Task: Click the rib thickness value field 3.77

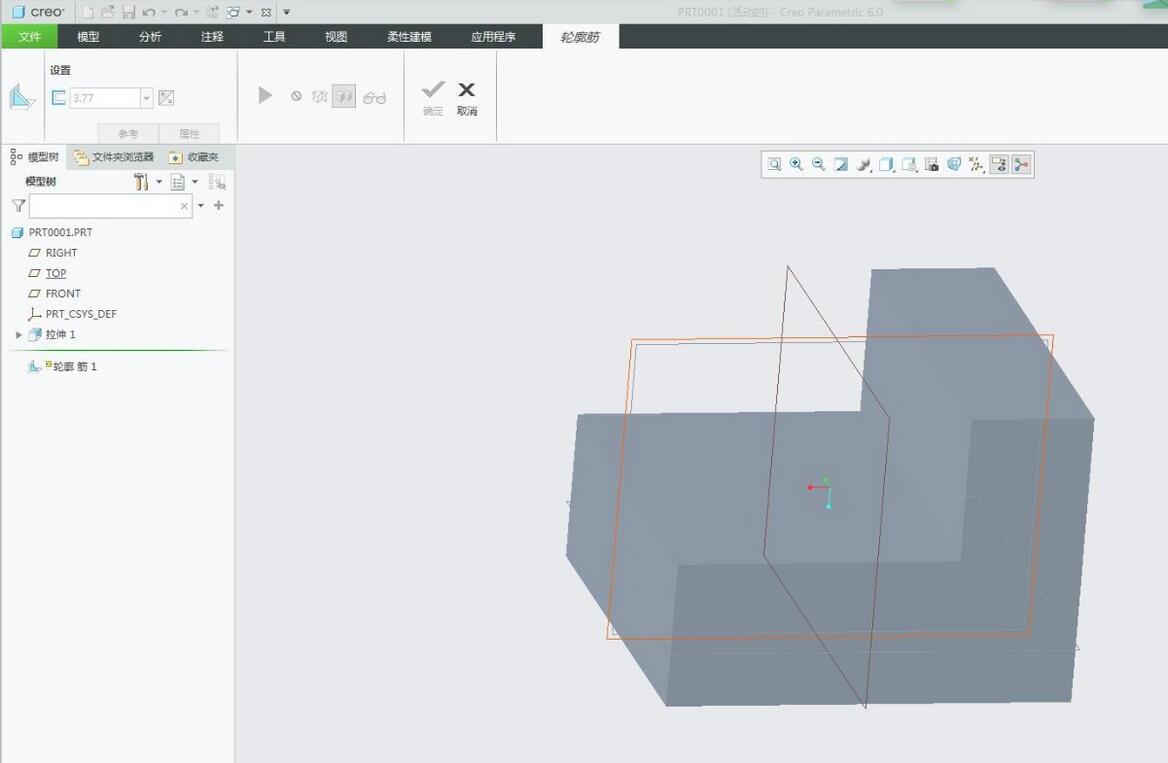Action: click(x=105, y=98)
